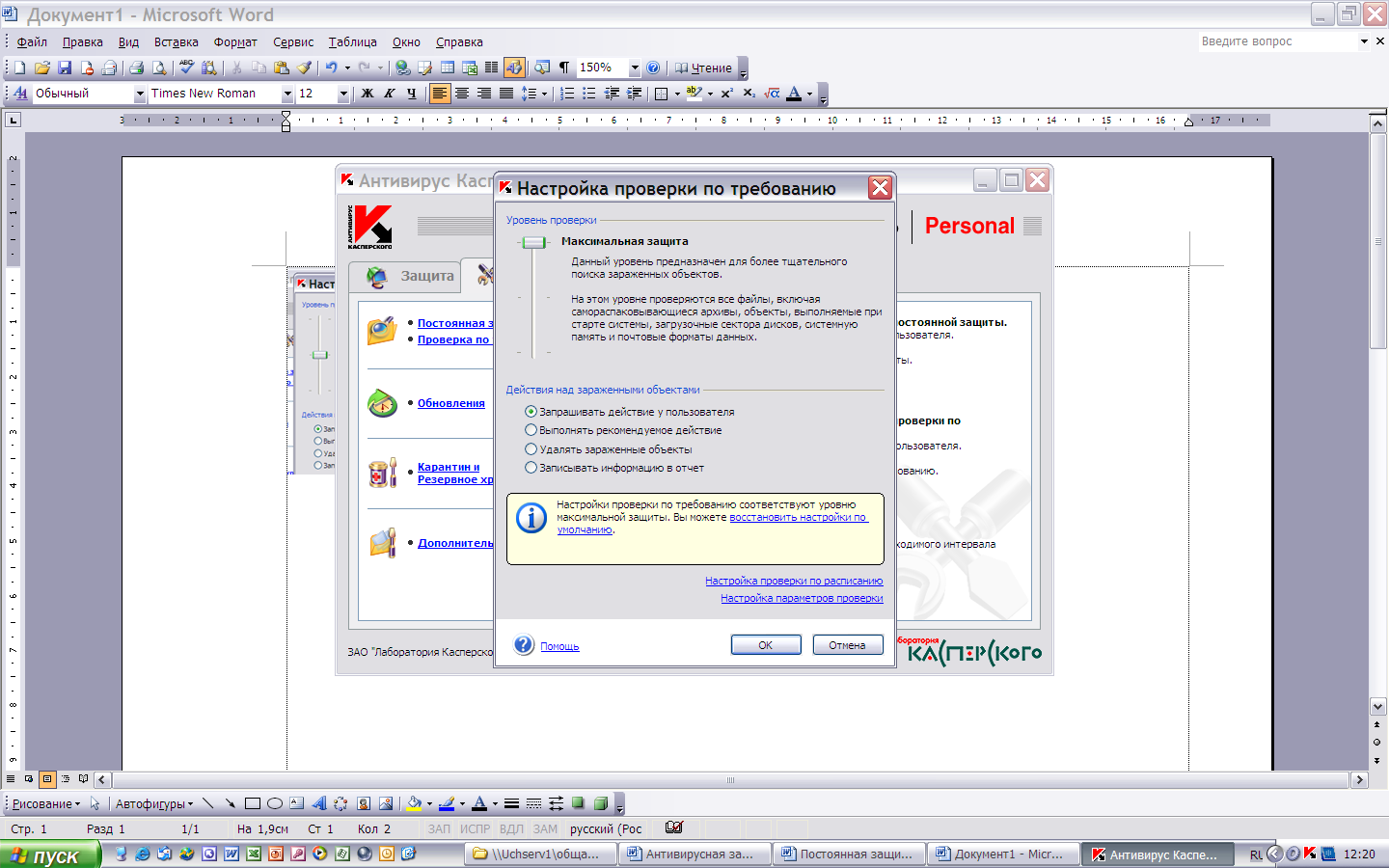Image resolution: width=1389 pixels, height=868 pixels.
Task: Insert a Microsoft Excel worksheet
Action: pos(470,68)
